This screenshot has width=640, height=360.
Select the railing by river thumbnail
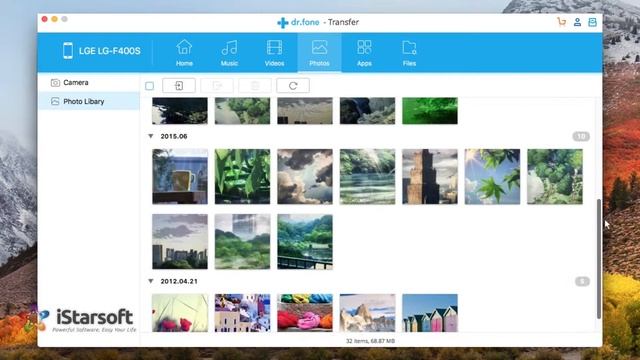(x=305, y=242)
